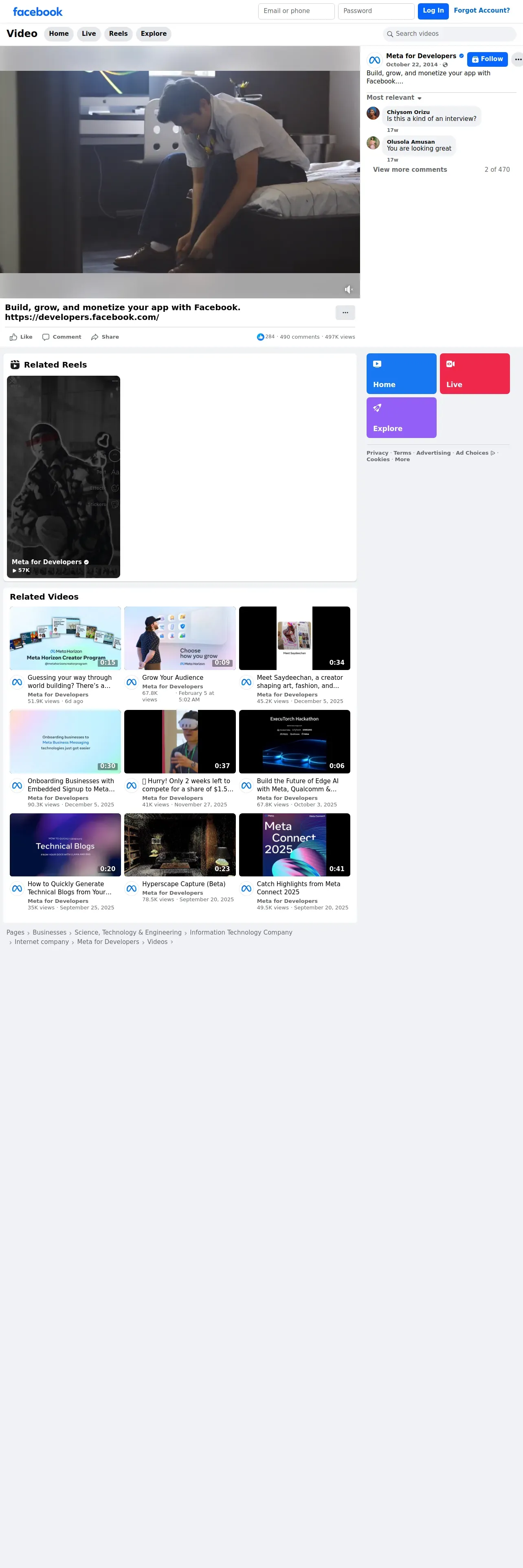Open the Explore tab in Video nav

pyautogui.click(x=154, y=34)
